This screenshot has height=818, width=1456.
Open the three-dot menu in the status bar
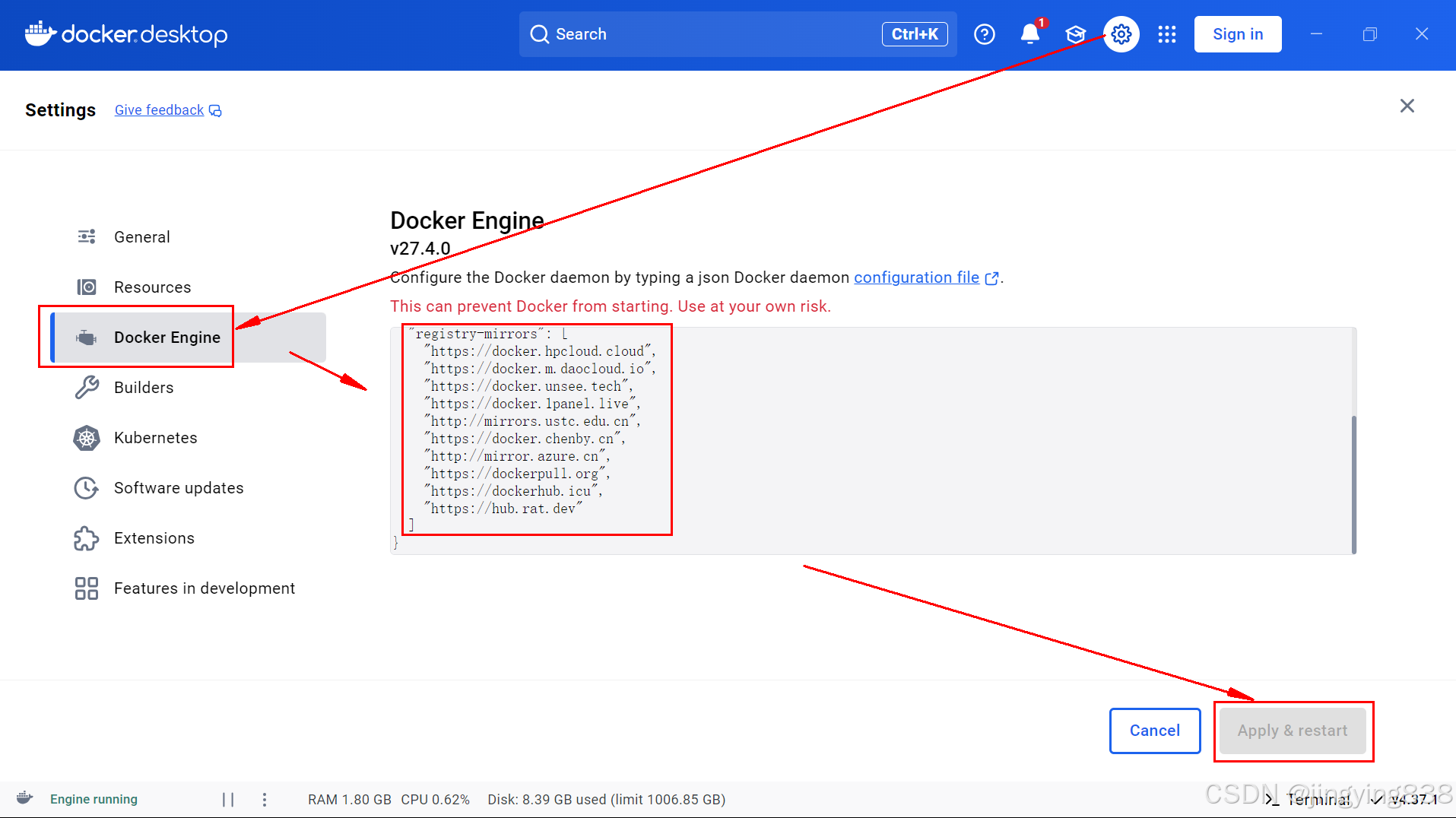(264, 799)
